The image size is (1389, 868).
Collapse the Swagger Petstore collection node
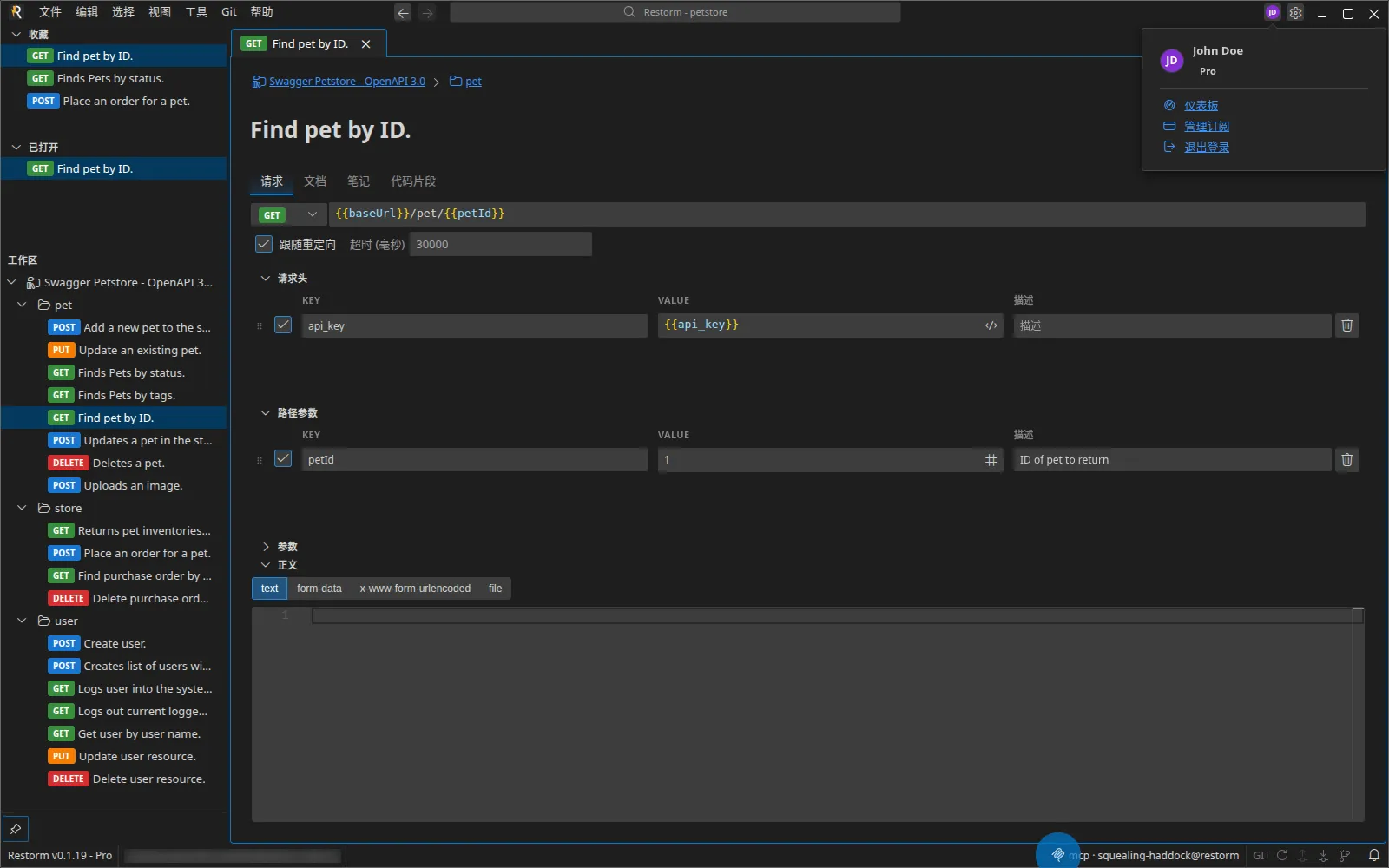point(12,283)
